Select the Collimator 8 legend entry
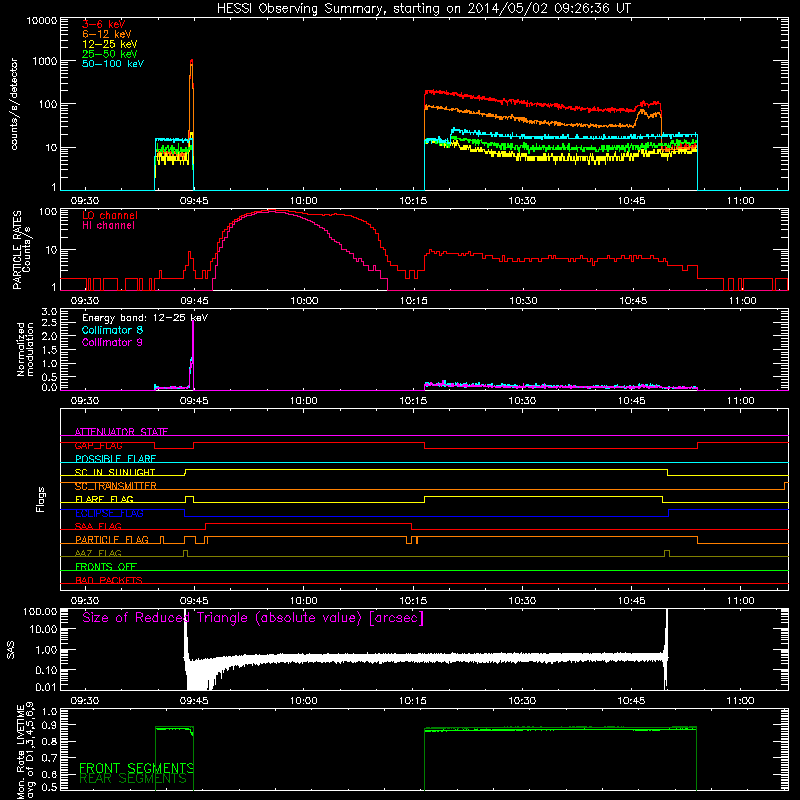The width and height of the screenshot is (800, 800). pos(112,330)
